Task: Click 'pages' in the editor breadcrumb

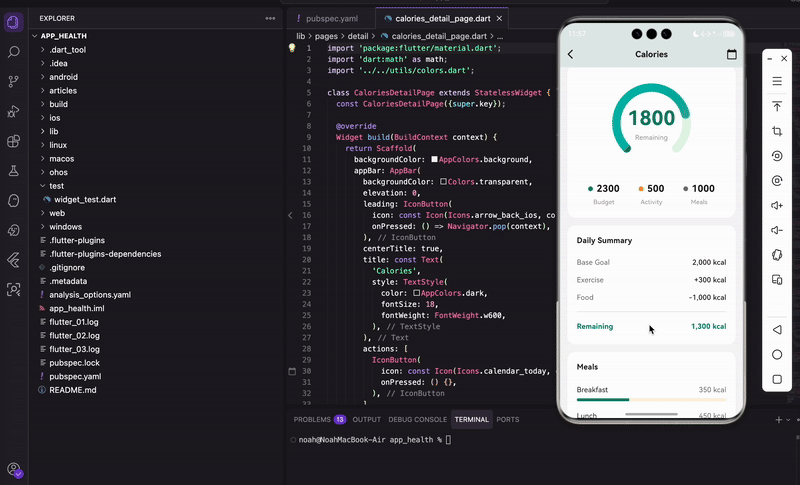Action: pos(326,36)
